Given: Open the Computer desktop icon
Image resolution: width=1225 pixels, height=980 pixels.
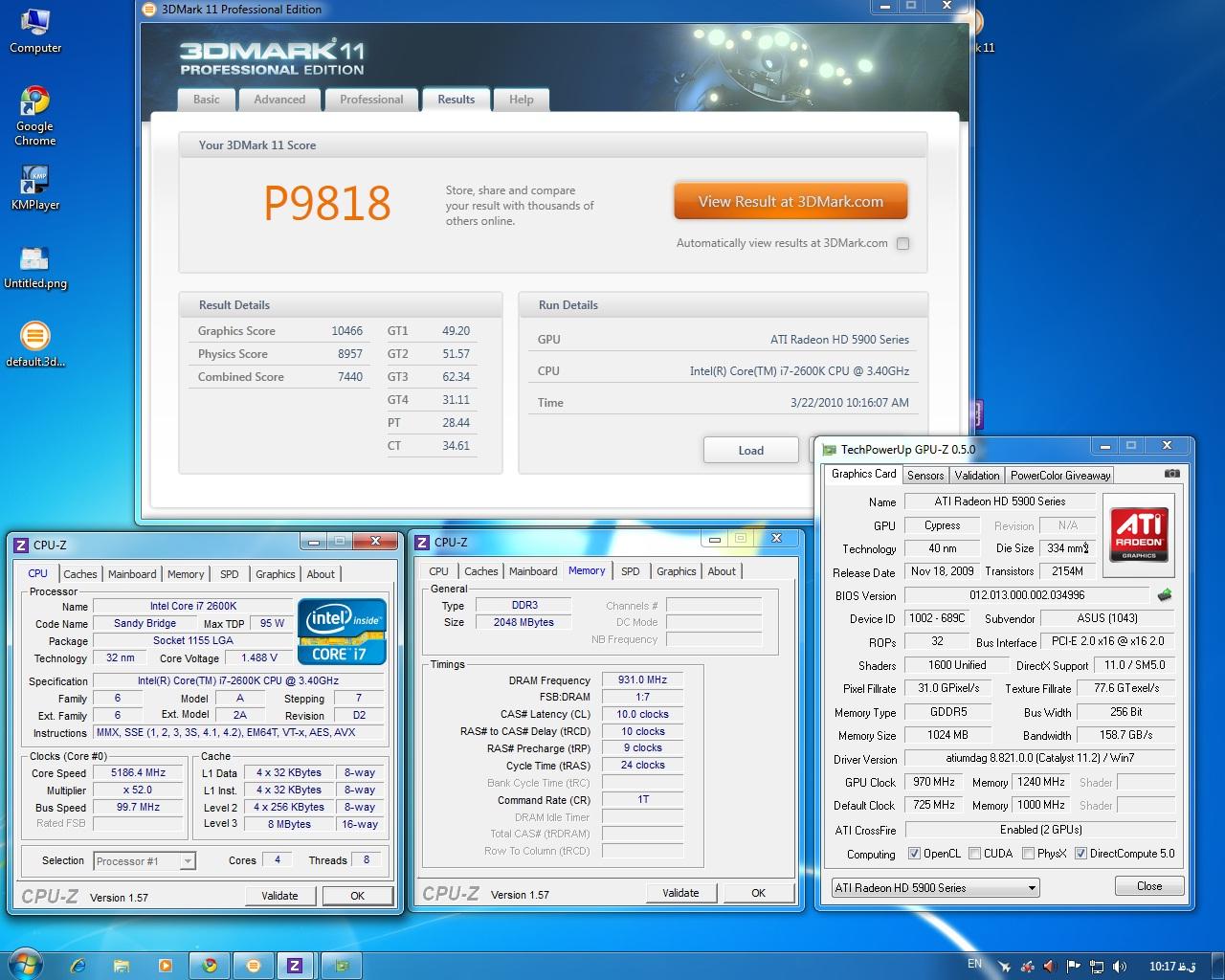Looking at the screenshot, I should pos(35,31).
